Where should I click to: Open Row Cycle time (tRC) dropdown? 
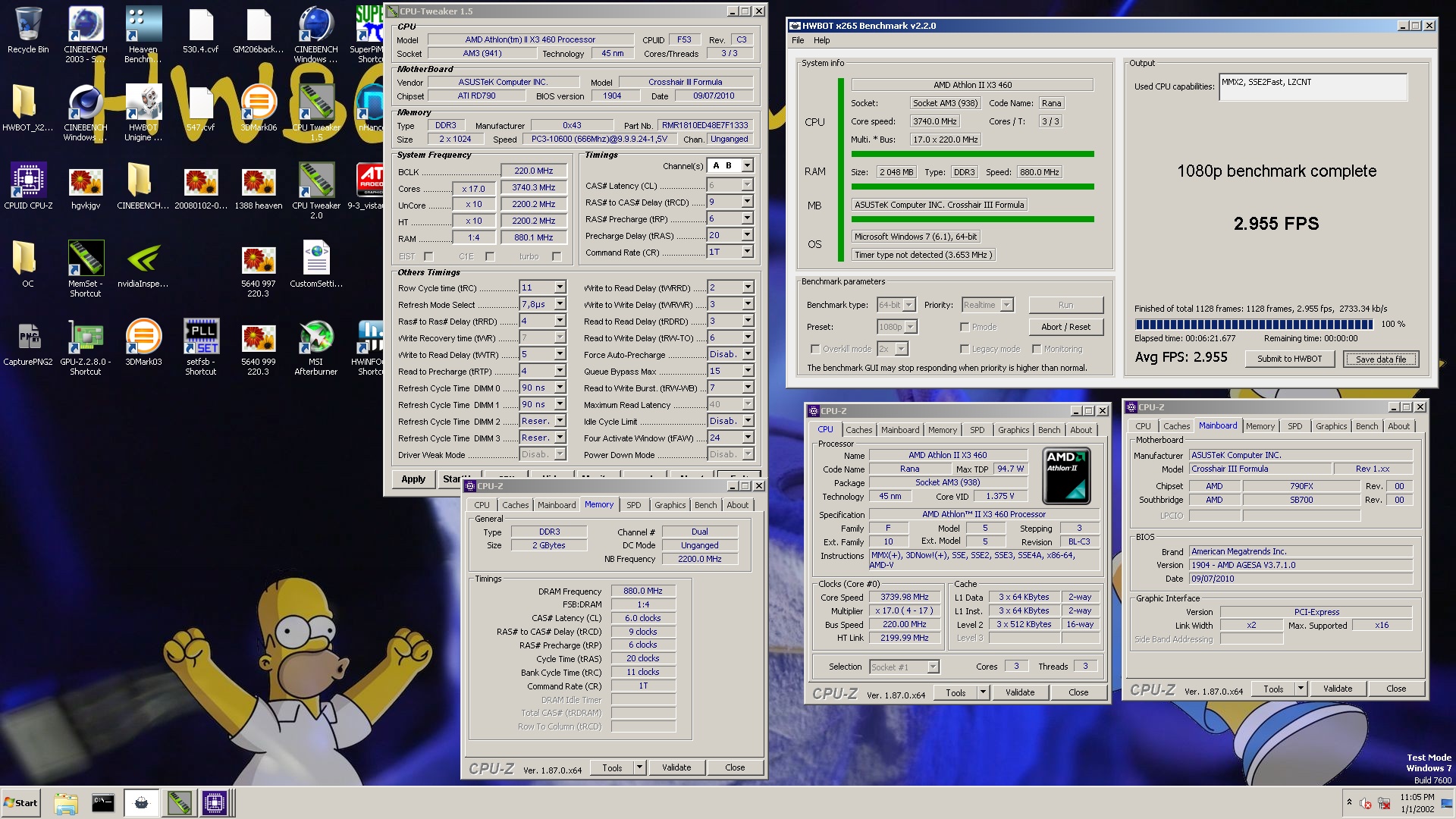(x=560, y=287)
